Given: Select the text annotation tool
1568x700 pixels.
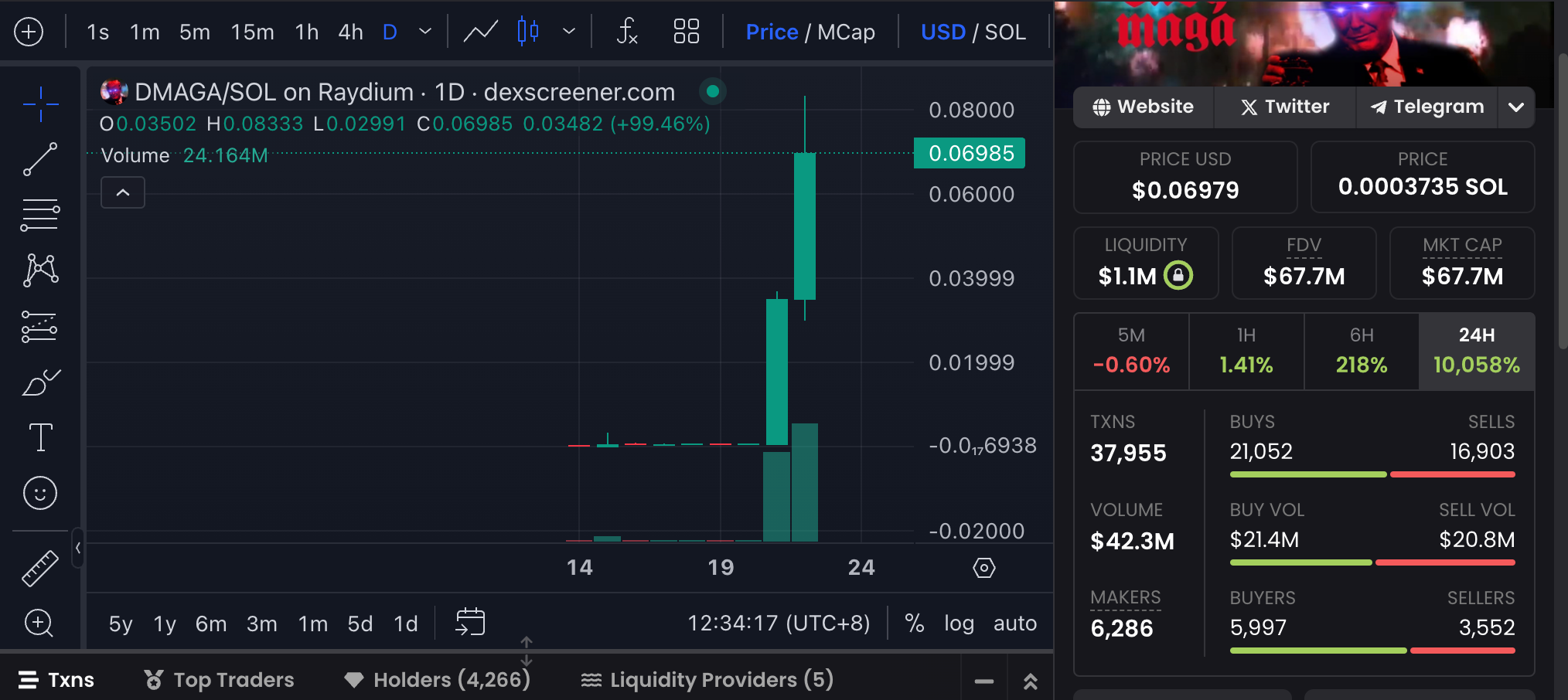Looking at the screenshot, I should [40, 437].
